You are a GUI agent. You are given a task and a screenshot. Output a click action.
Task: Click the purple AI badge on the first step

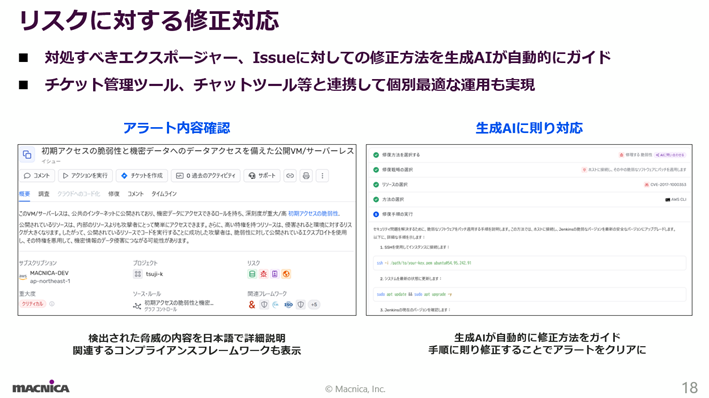point(670,155)
